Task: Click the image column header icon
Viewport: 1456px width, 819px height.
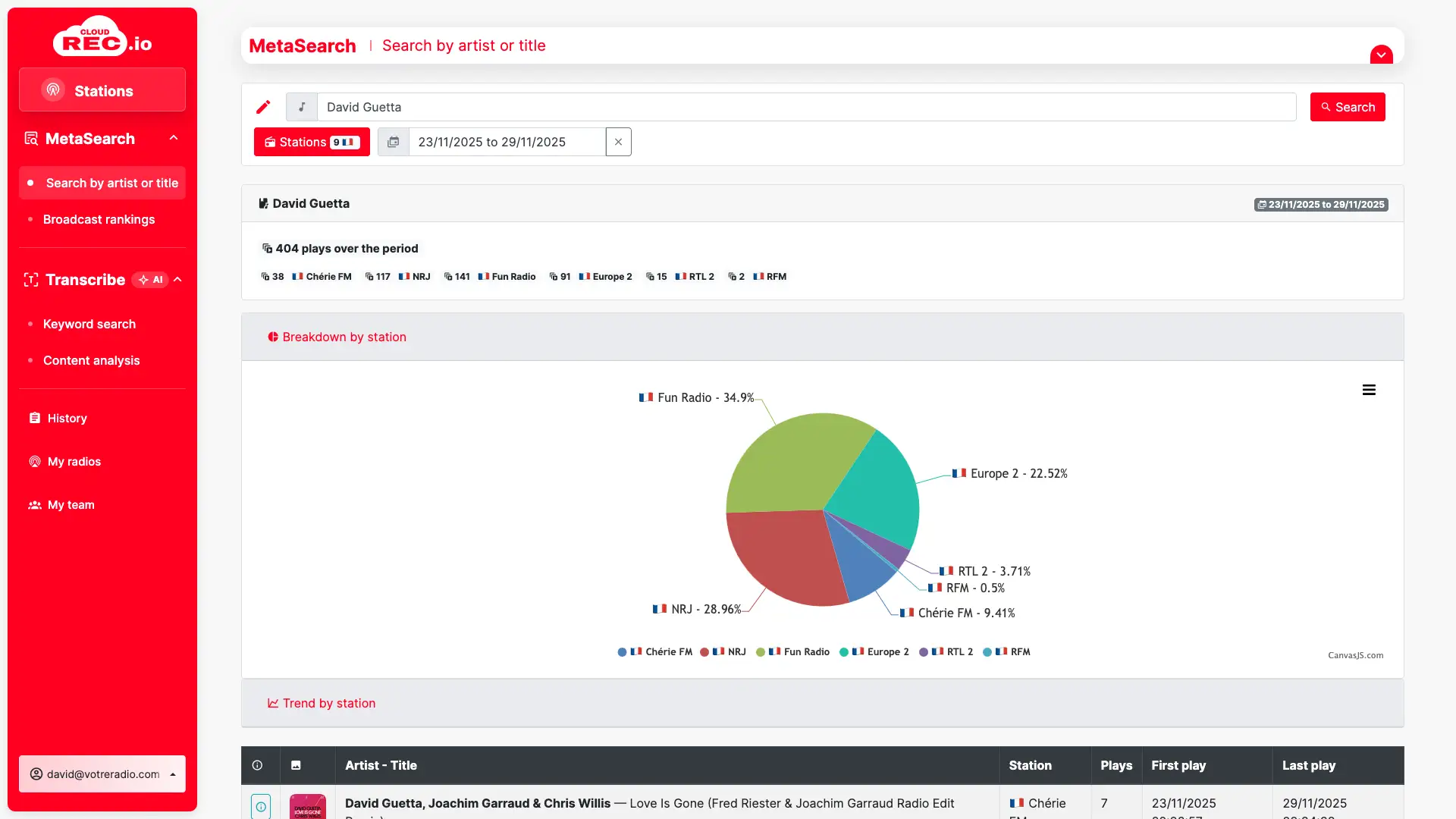Action: [296, 765]
